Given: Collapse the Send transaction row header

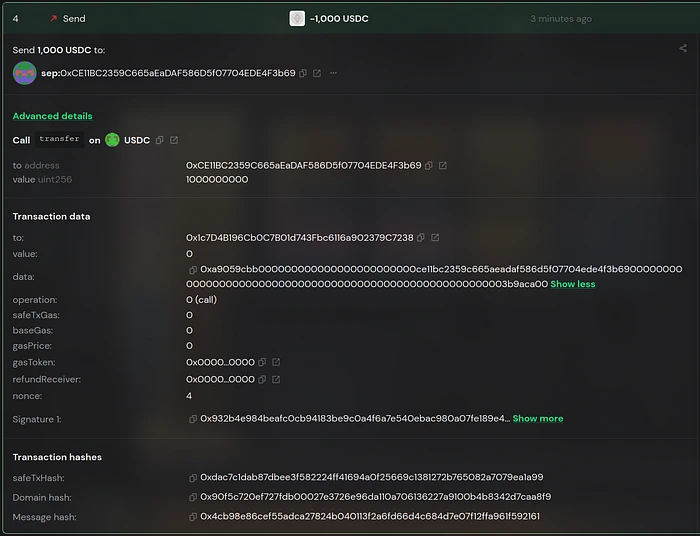Looking at the screenshot, I should (x=350, y=18).
